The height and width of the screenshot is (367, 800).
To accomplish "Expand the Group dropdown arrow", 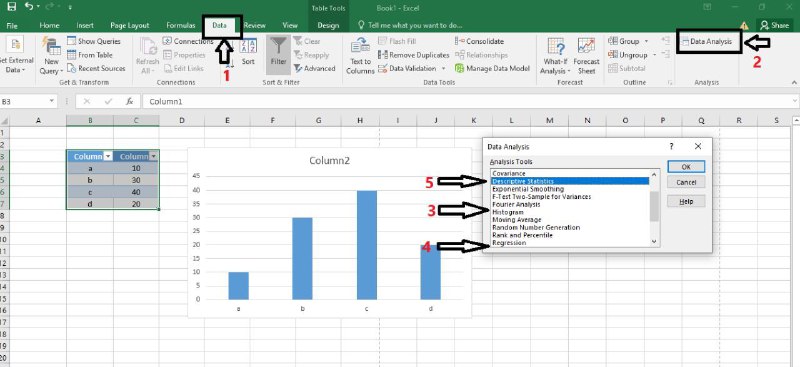I will click(646, 41).
